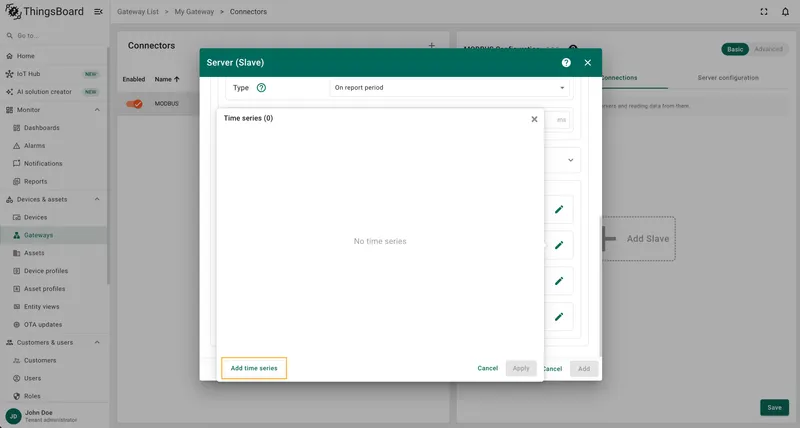Select the MODBUS connector row
The width and height of the screenshot is (800, 428).
pos(159,104)
